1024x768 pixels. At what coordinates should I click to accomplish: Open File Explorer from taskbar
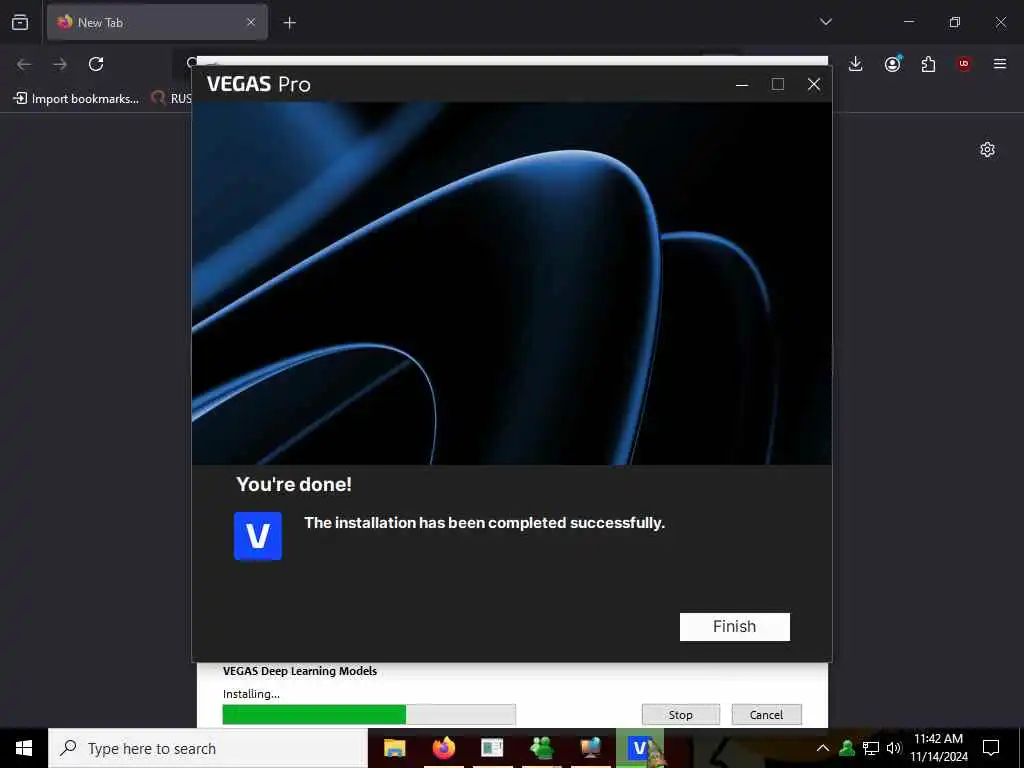pos(394,748)
